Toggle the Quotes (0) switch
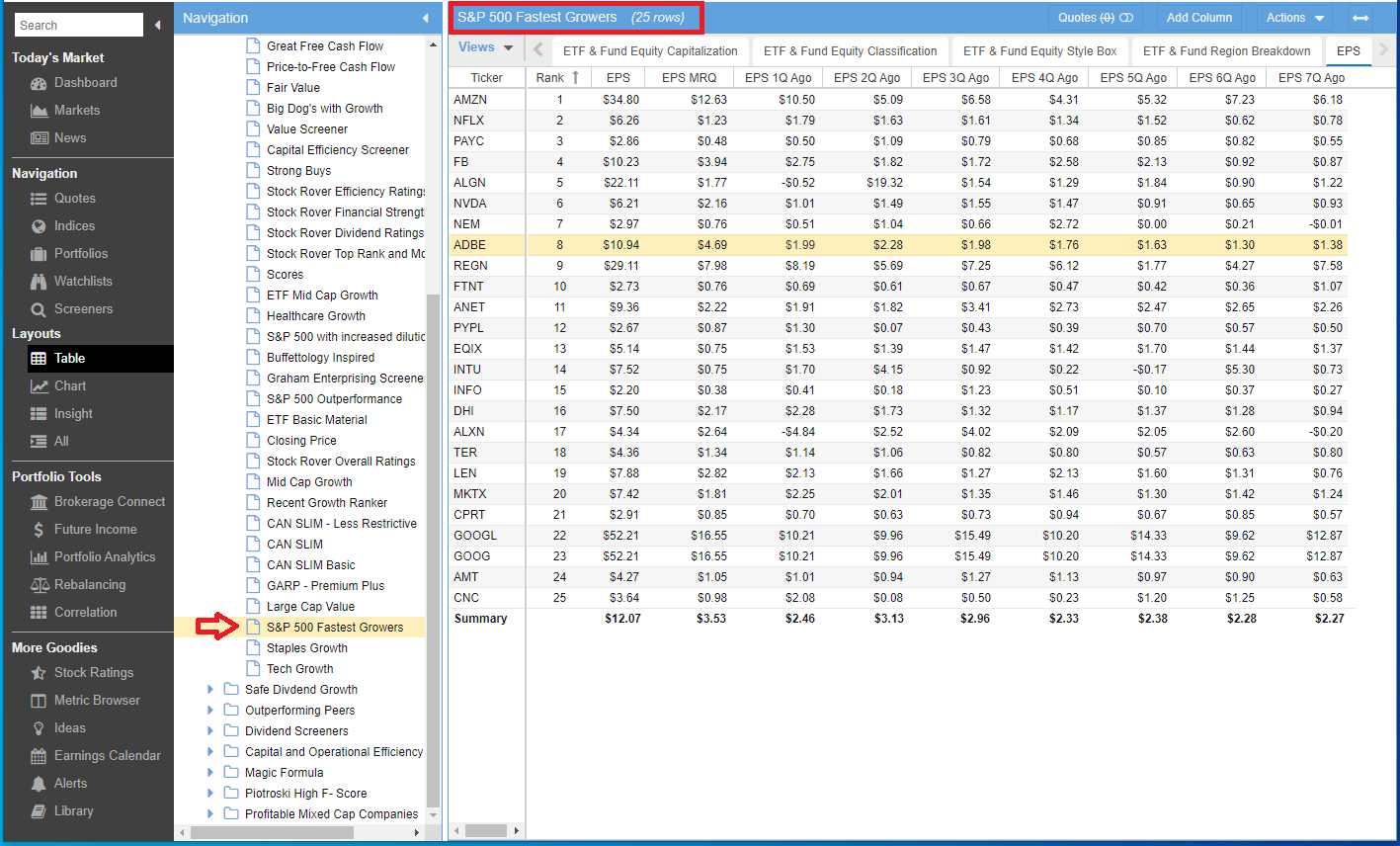The width and height of the screenshot is (1400, 846). pos(1095,18)
